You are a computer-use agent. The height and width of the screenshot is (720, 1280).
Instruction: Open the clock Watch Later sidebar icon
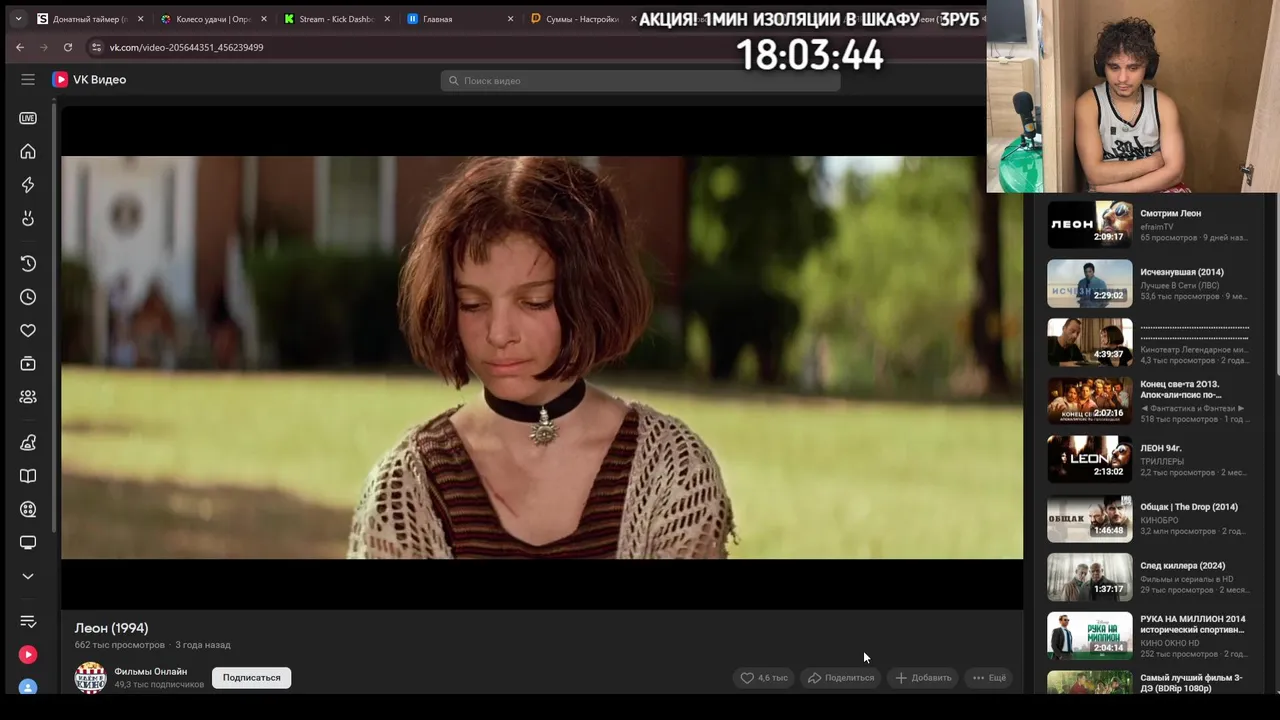(x=28, y=297)
